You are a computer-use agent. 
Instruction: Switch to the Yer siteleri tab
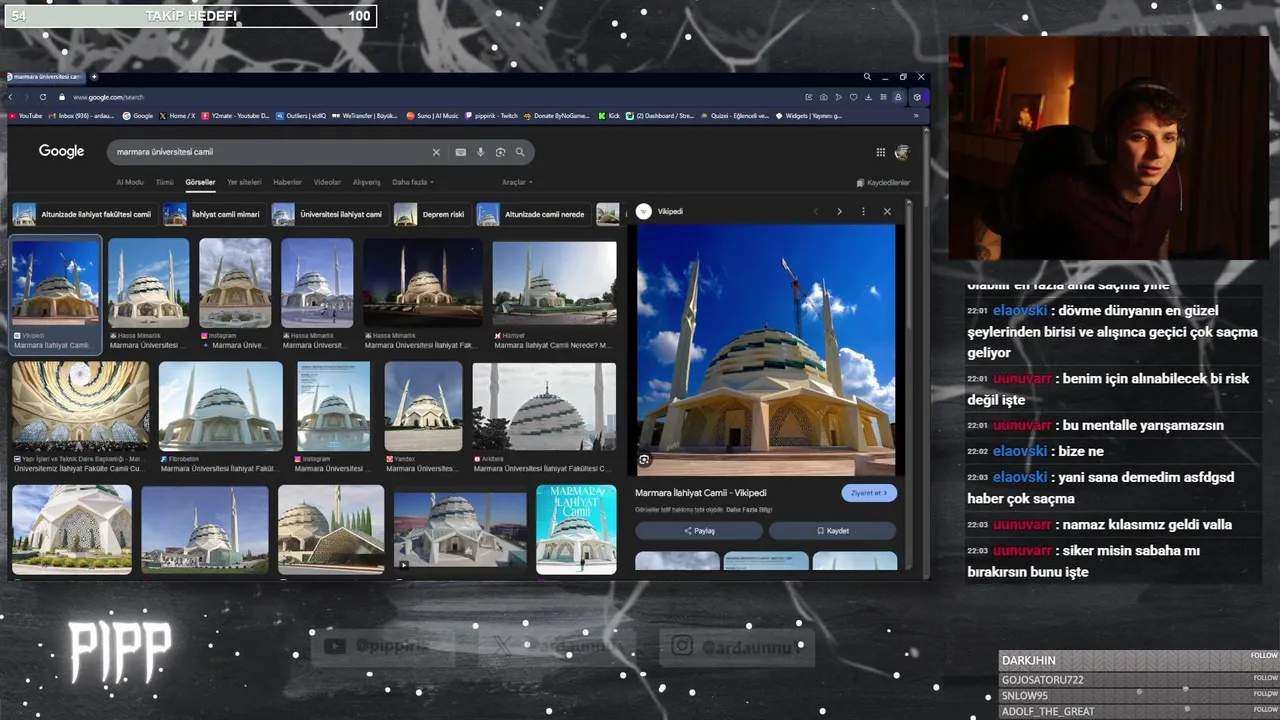click(244, 182)
